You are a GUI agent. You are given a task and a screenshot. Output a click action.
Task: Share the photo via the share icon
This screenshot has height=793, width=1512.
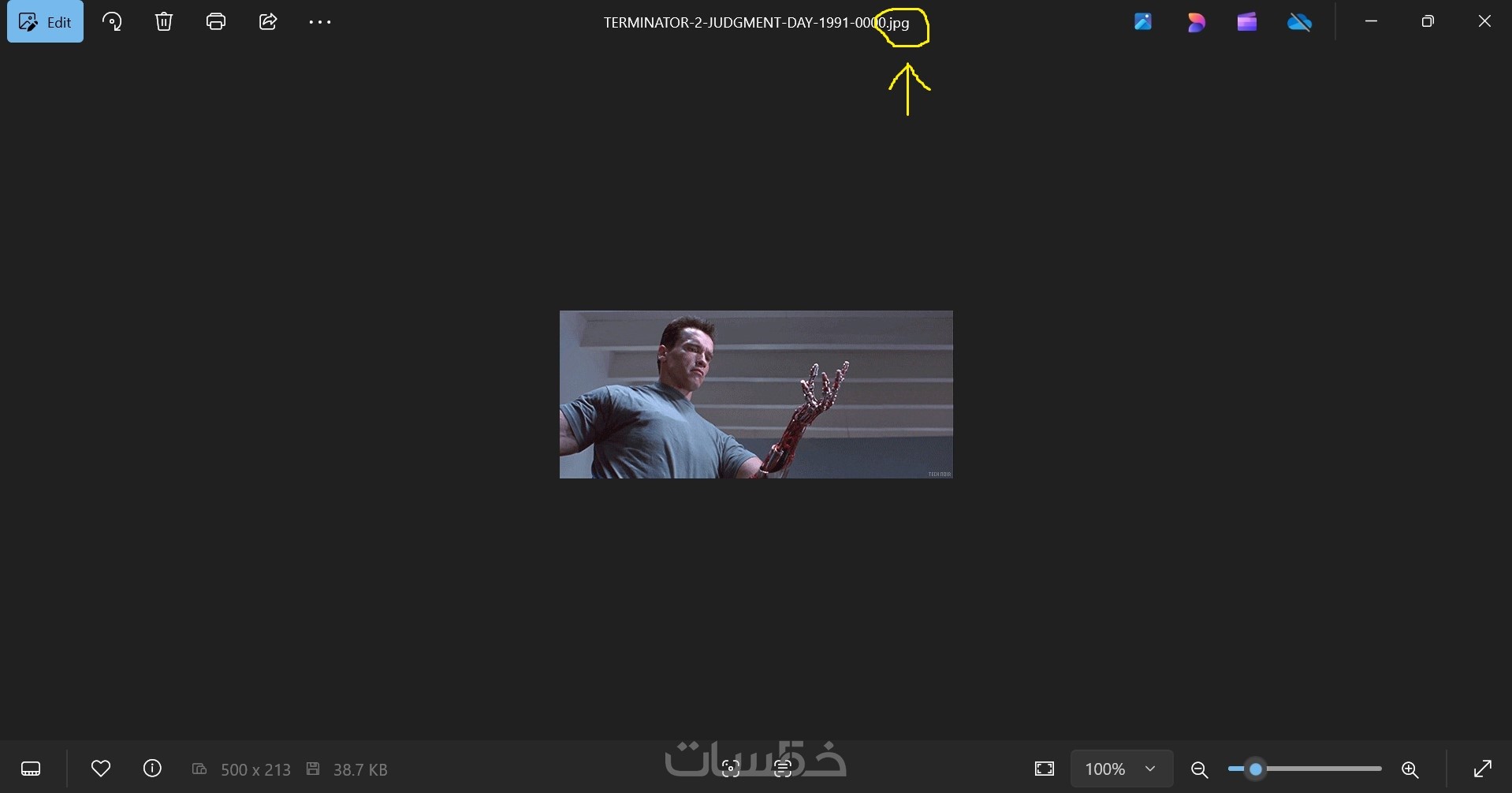[x=268, y=22]
